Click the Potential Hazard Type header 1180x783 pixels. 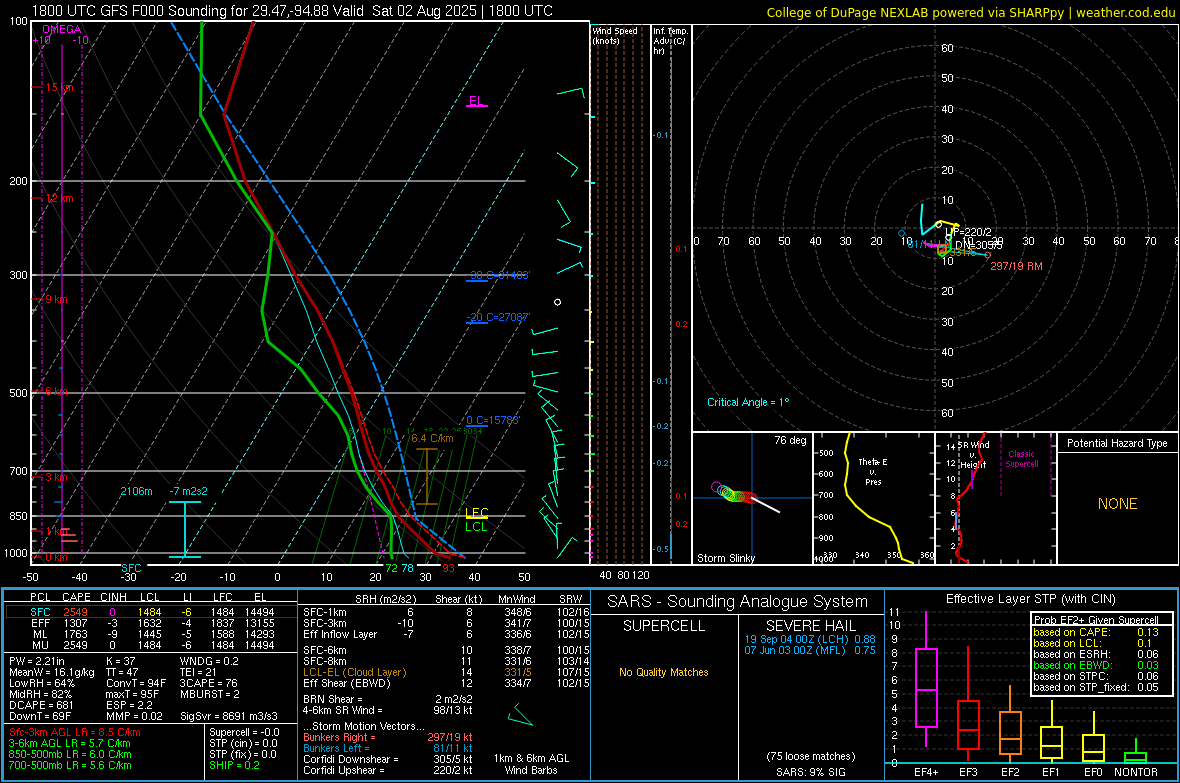1117,443
